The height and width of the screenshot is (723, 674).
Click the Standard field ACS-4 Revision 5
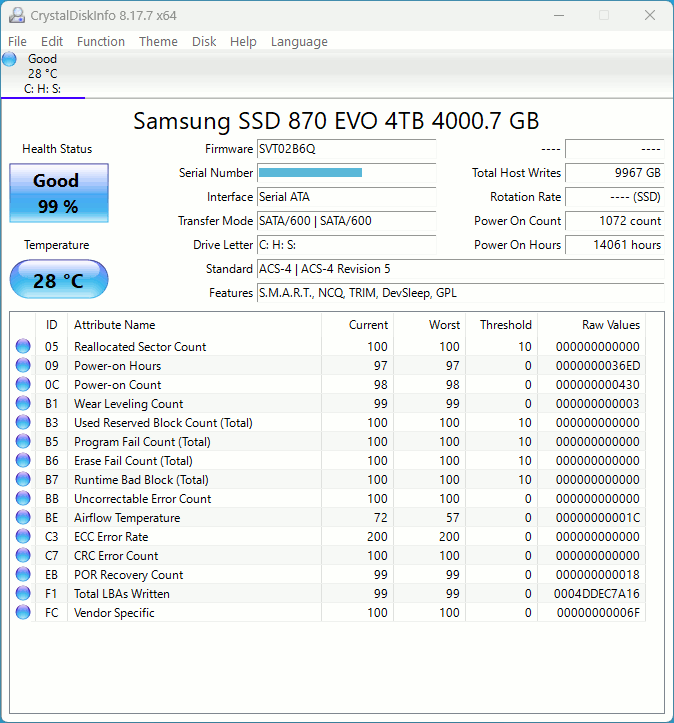pyautogui.click(x=460, y=269)
